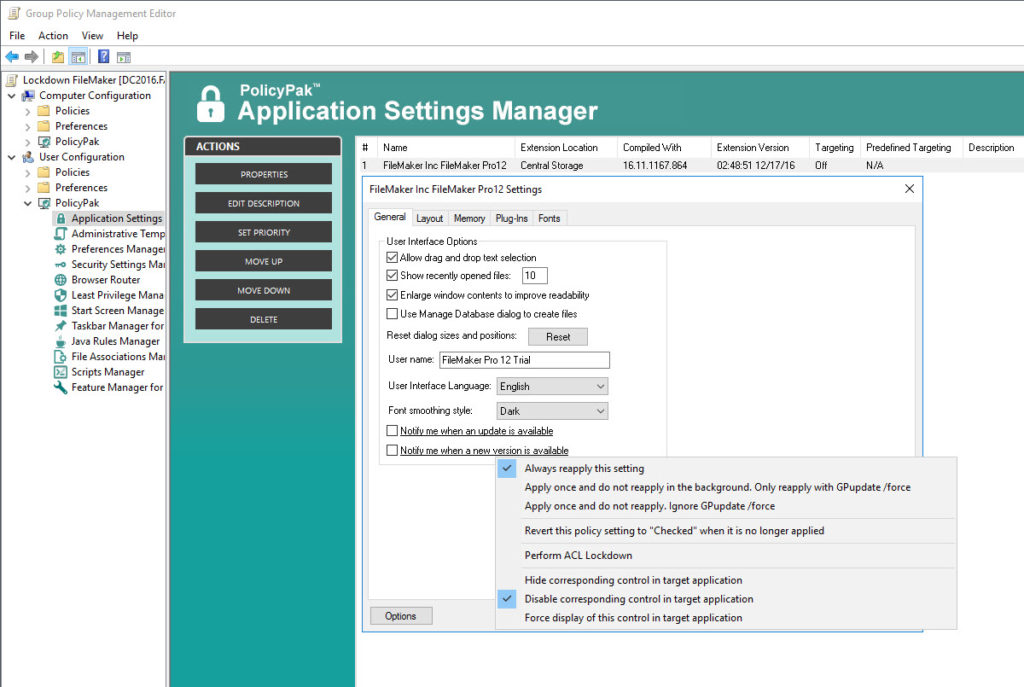Image resolution: width=1024 pixels, height=687 pixels.
Task: Check Notify me when an update is available
Action: click(x=392, y=431)
